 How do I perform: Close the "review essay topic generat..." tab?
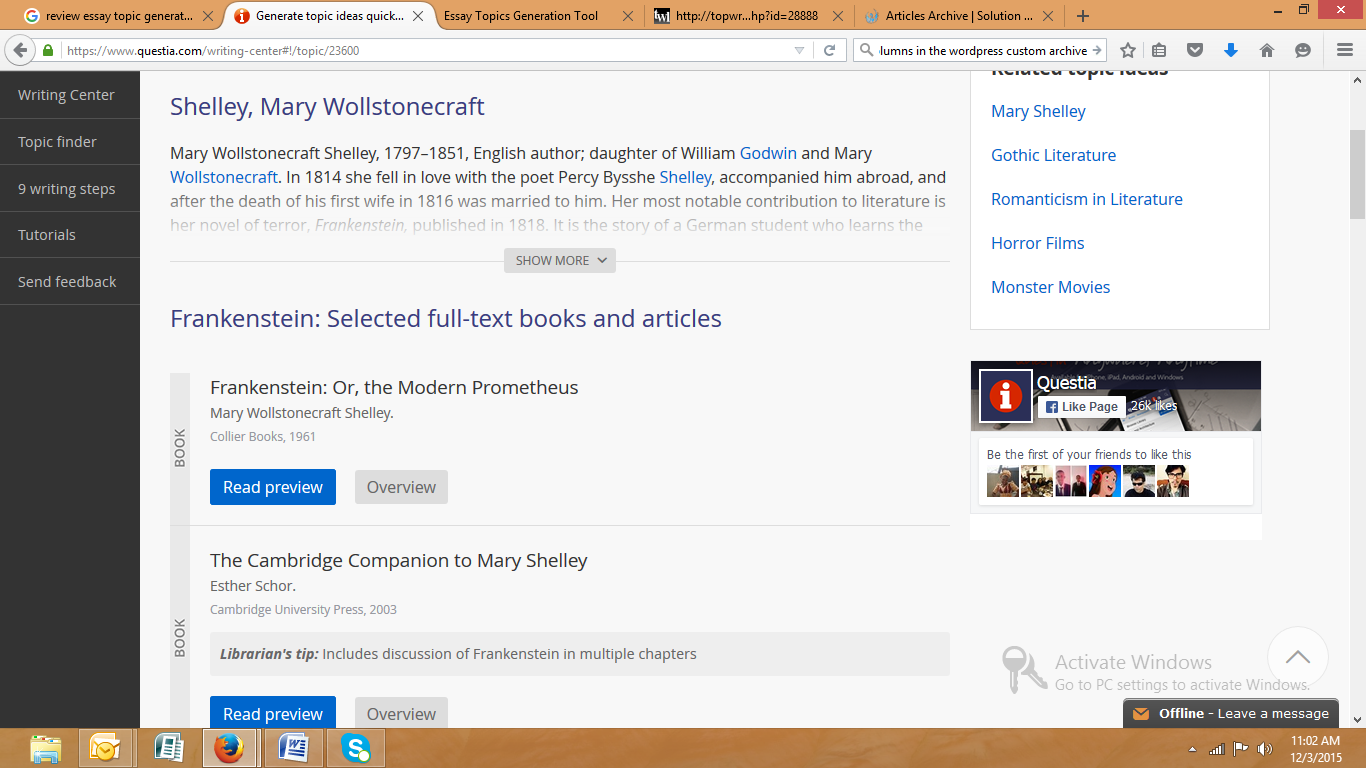pyautogui.click(x=209, y=16)
